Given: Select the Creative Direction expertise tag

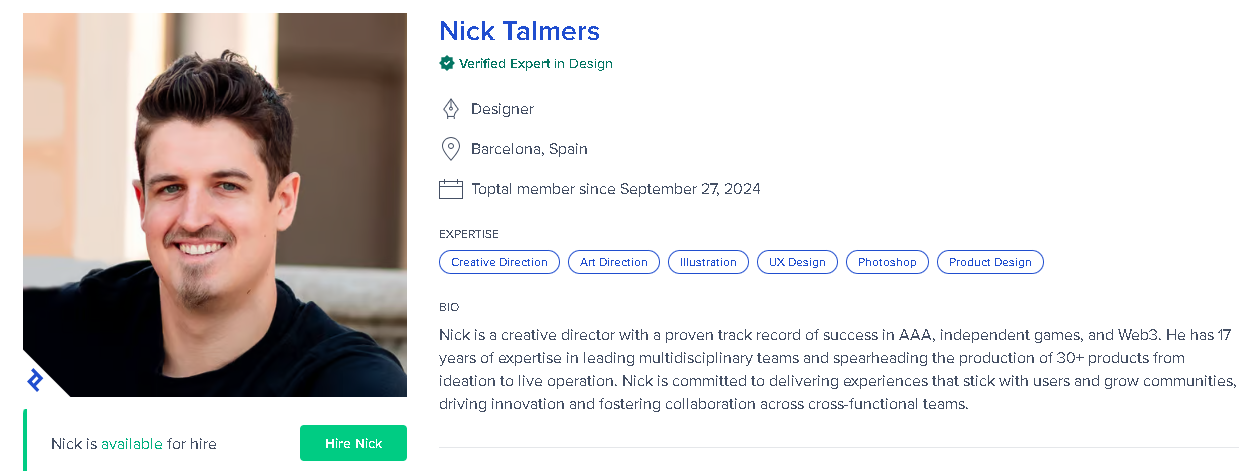Looking at the screenshot, I should click(x=499, y=262).
